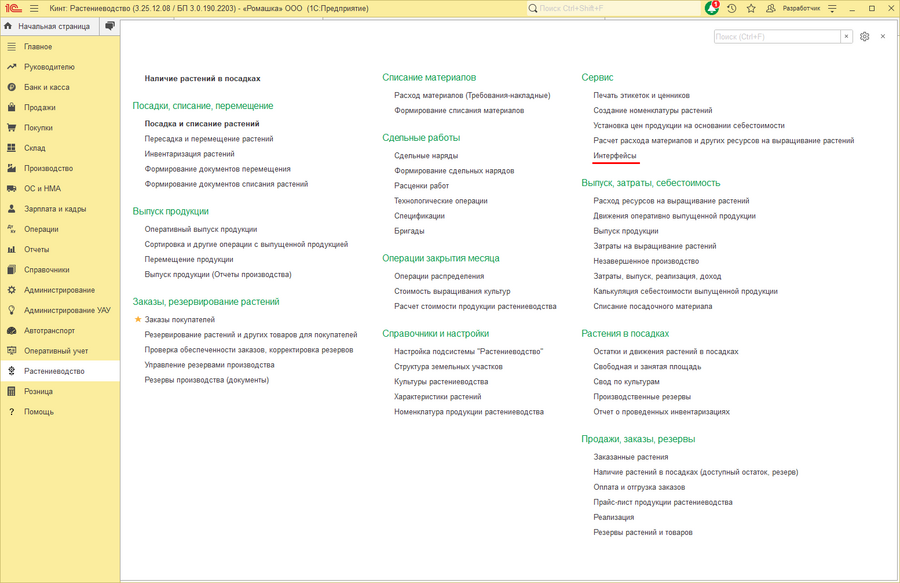Open Печать этикеток и ценников
Viewport: 900px width, 583px height.
[x=641, y=95]
